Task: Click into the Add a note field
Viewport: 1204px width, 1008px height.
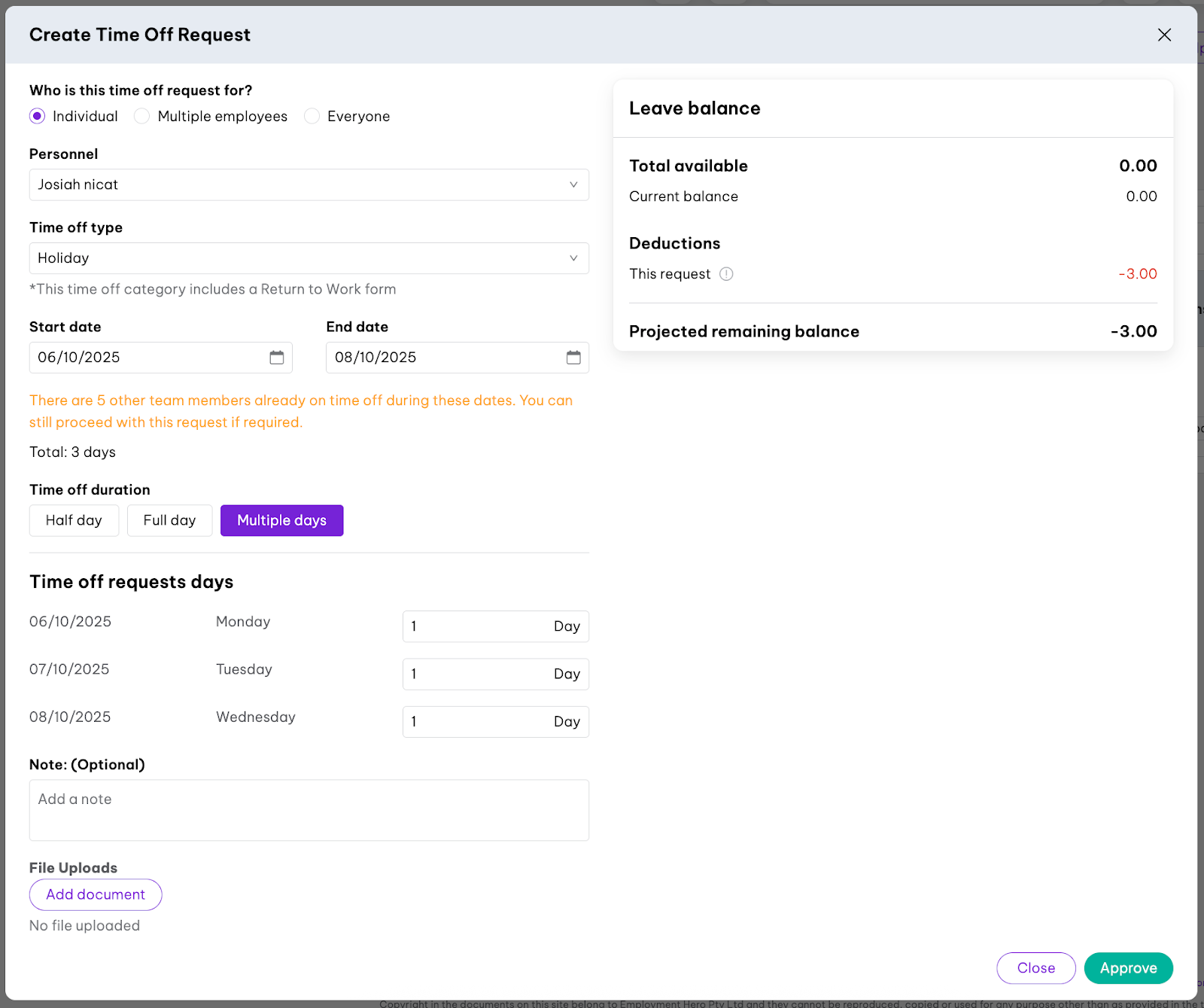Action: 309,810
